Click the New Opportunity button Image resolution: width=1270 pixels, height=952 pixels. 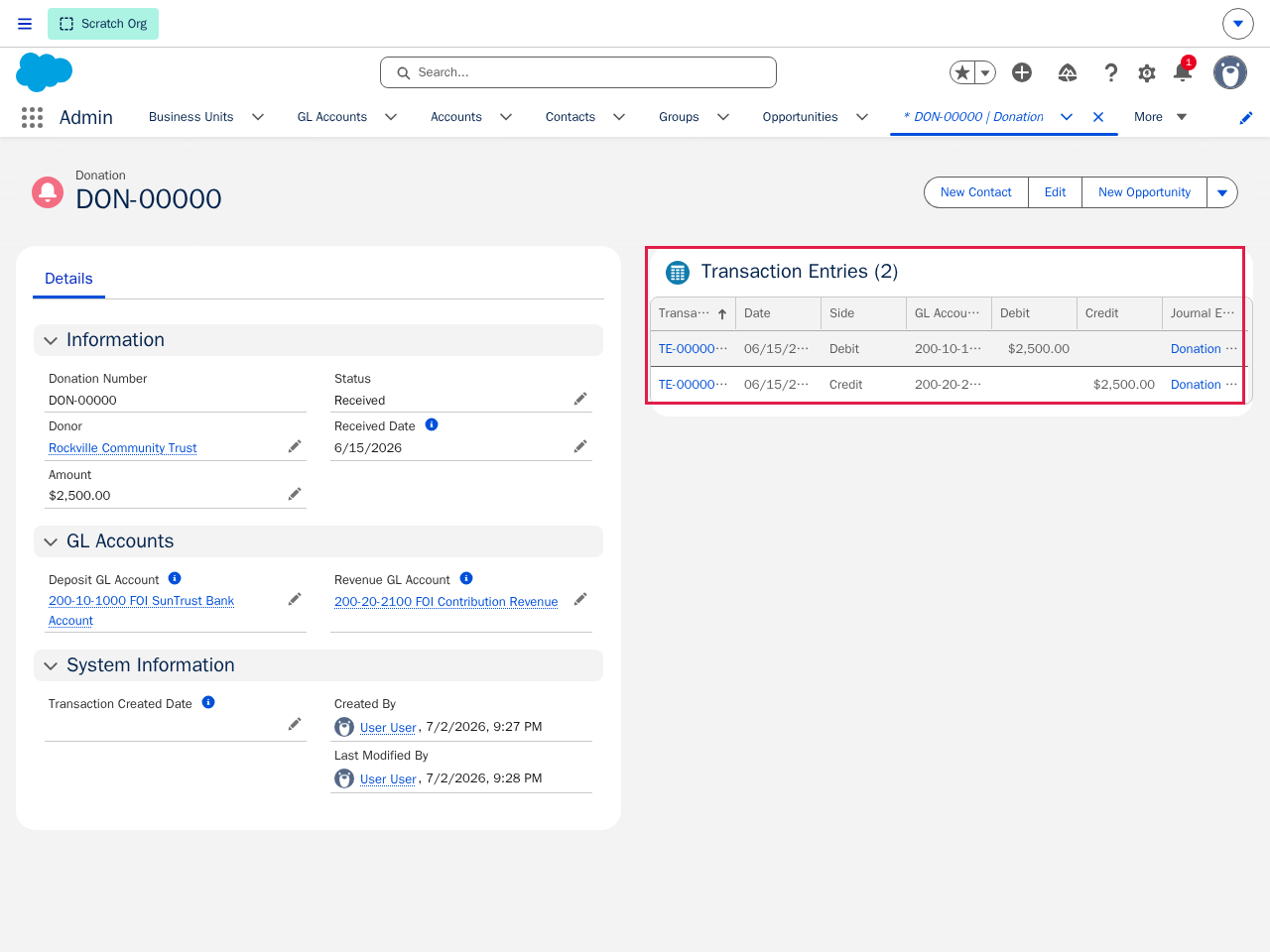point(1144,192)
